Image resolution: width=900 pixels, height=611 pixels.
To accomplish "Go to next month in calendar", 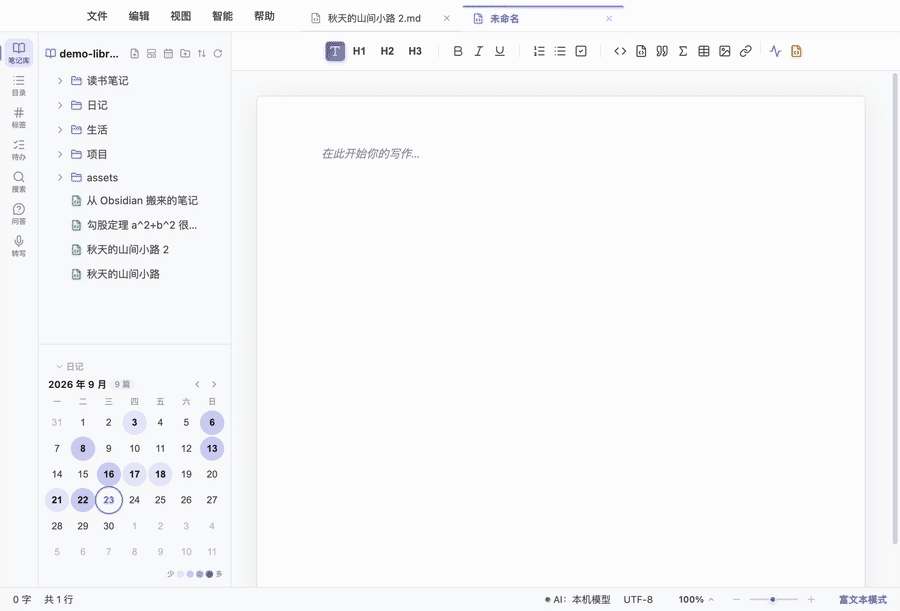I will click(x=214, y=384).
